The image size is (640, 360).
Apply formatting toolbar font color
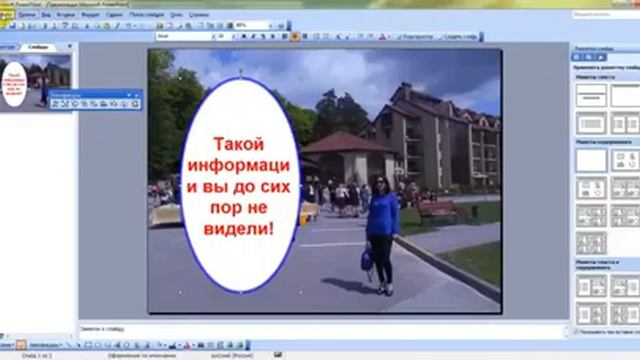(382, 36)
